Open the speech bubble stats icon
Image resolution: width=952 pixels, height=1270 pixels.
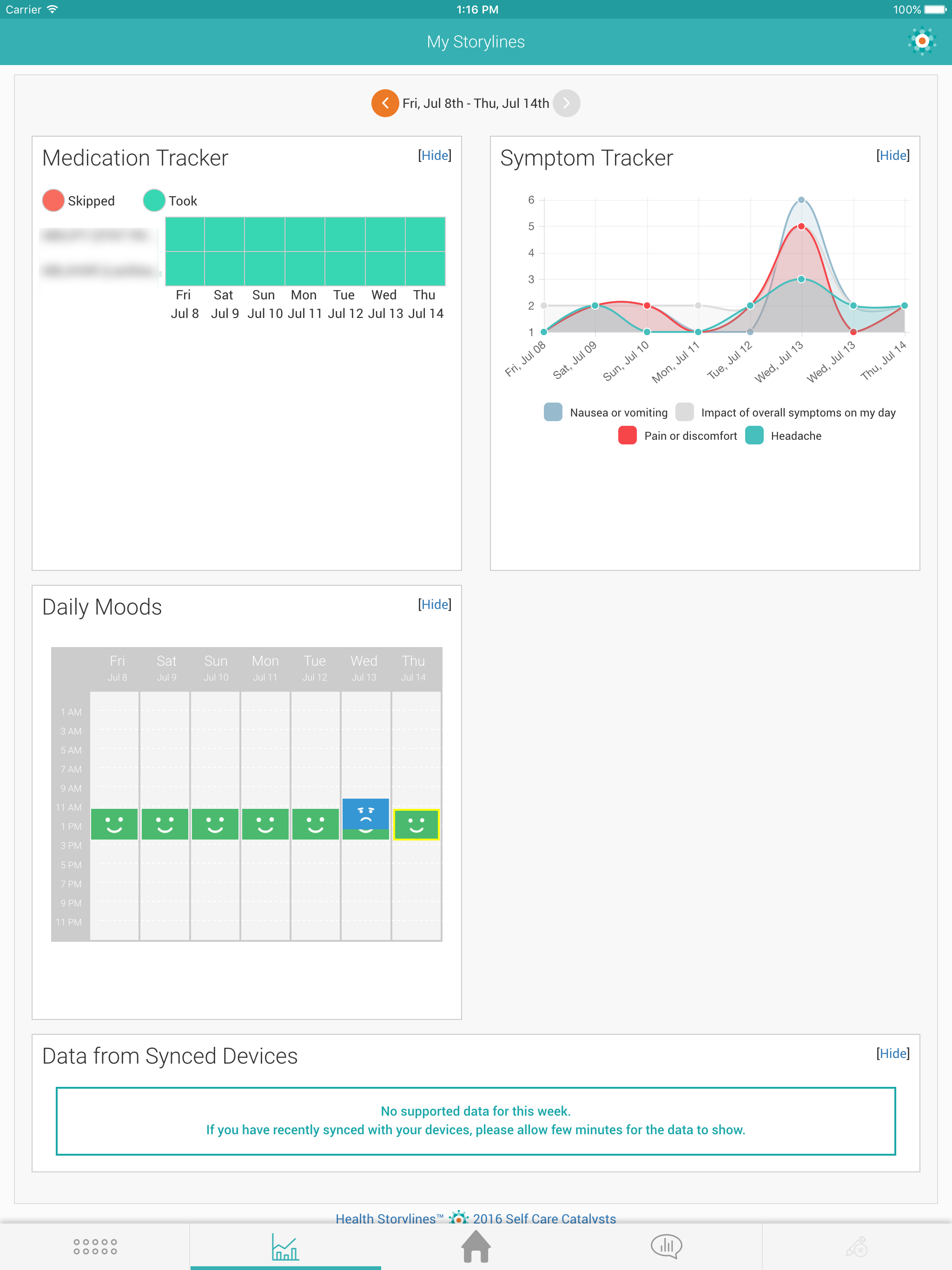666,1246
